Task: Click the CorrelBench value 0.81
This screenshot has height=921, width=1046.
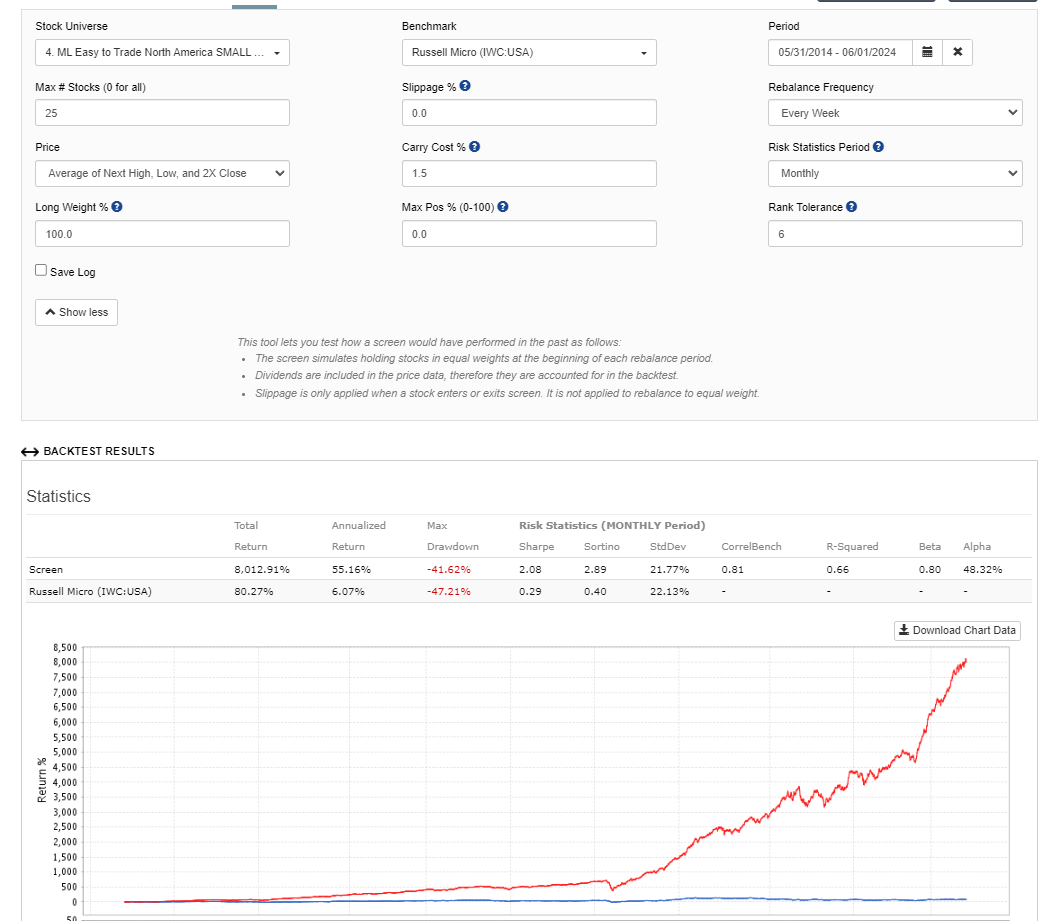Action: [x=732, y=570]
